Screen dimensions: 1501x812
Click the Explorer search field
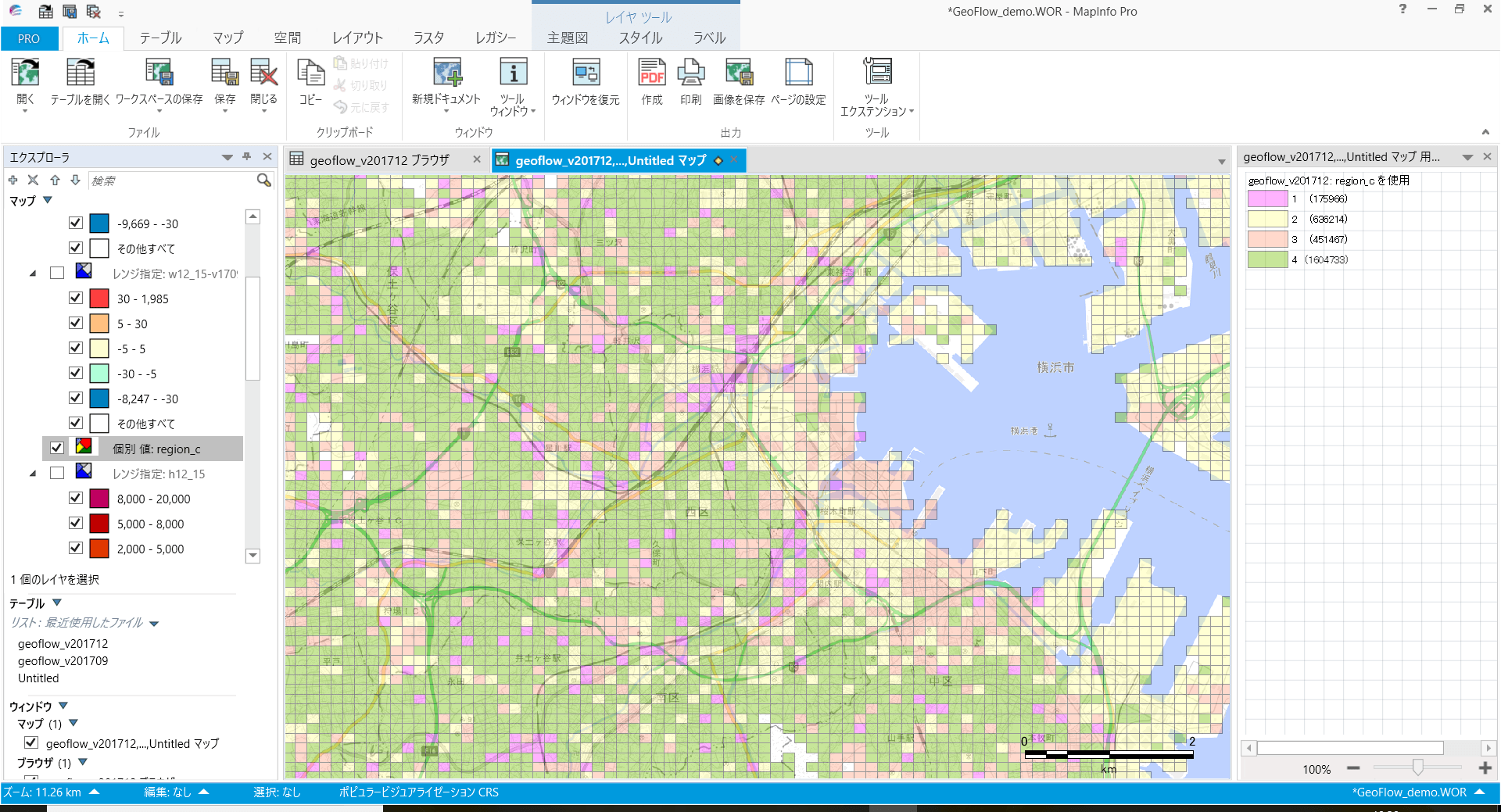click(172, 181)
